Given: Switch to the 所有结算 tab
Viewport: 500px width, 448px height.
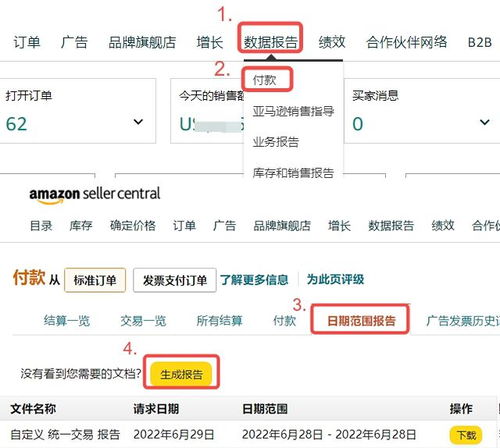Looking at the screenshot, I should (219, 321).
